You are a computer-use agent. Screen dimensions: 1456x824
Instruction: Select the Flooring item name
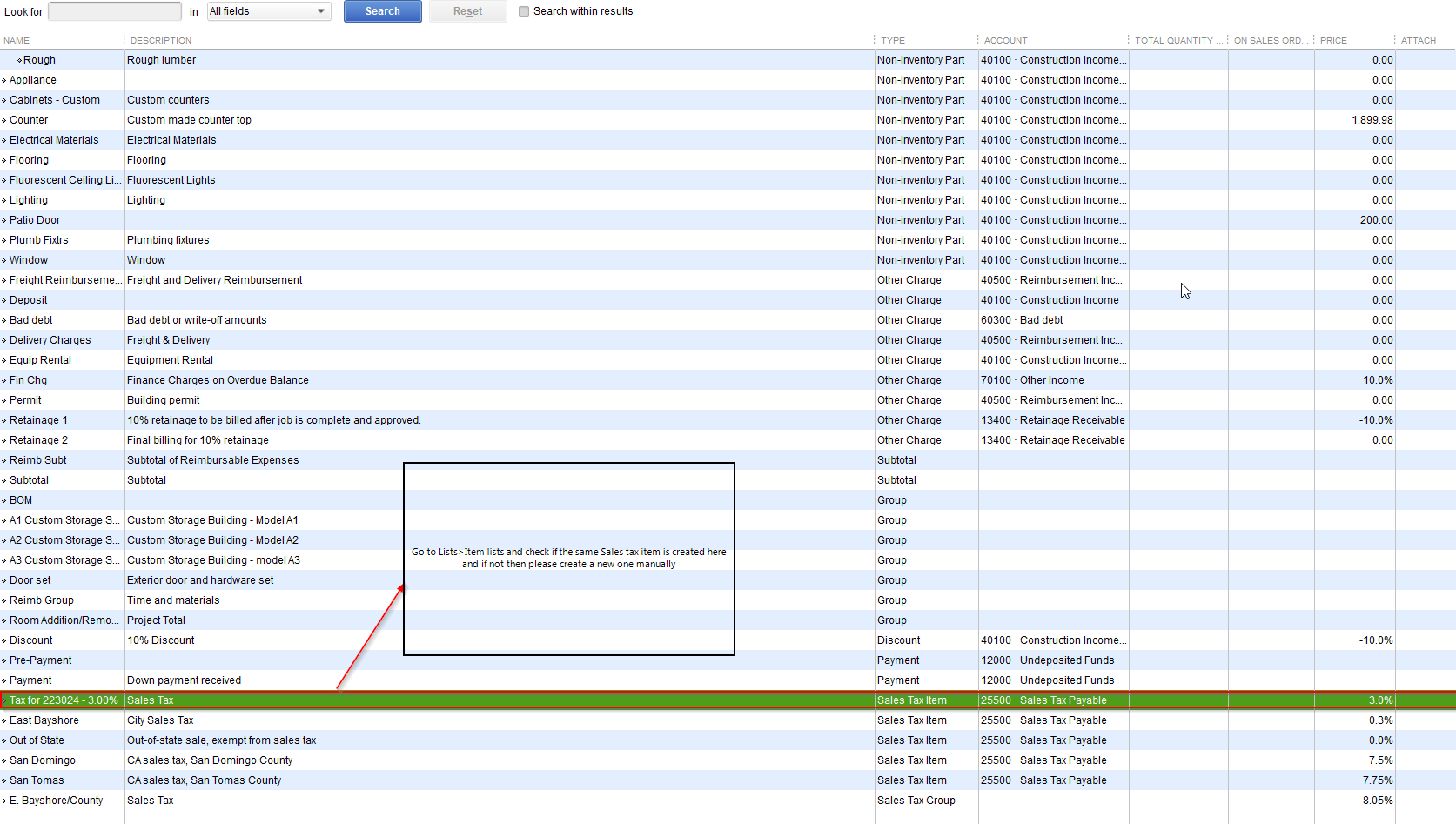(29, 160)
